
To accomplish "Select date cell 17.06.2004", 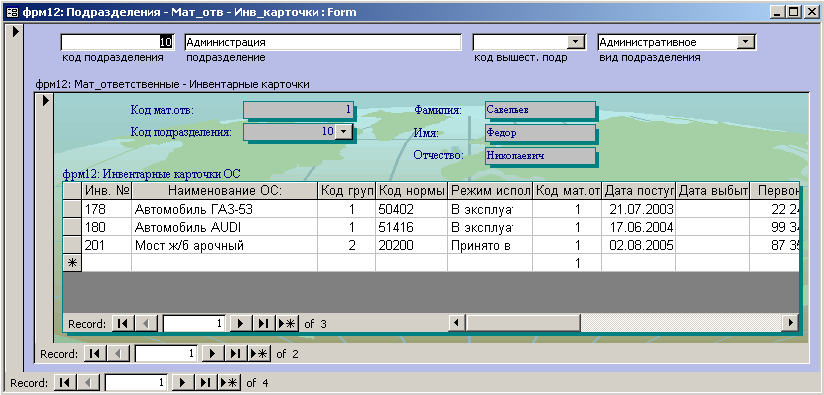I will [638, 227].
